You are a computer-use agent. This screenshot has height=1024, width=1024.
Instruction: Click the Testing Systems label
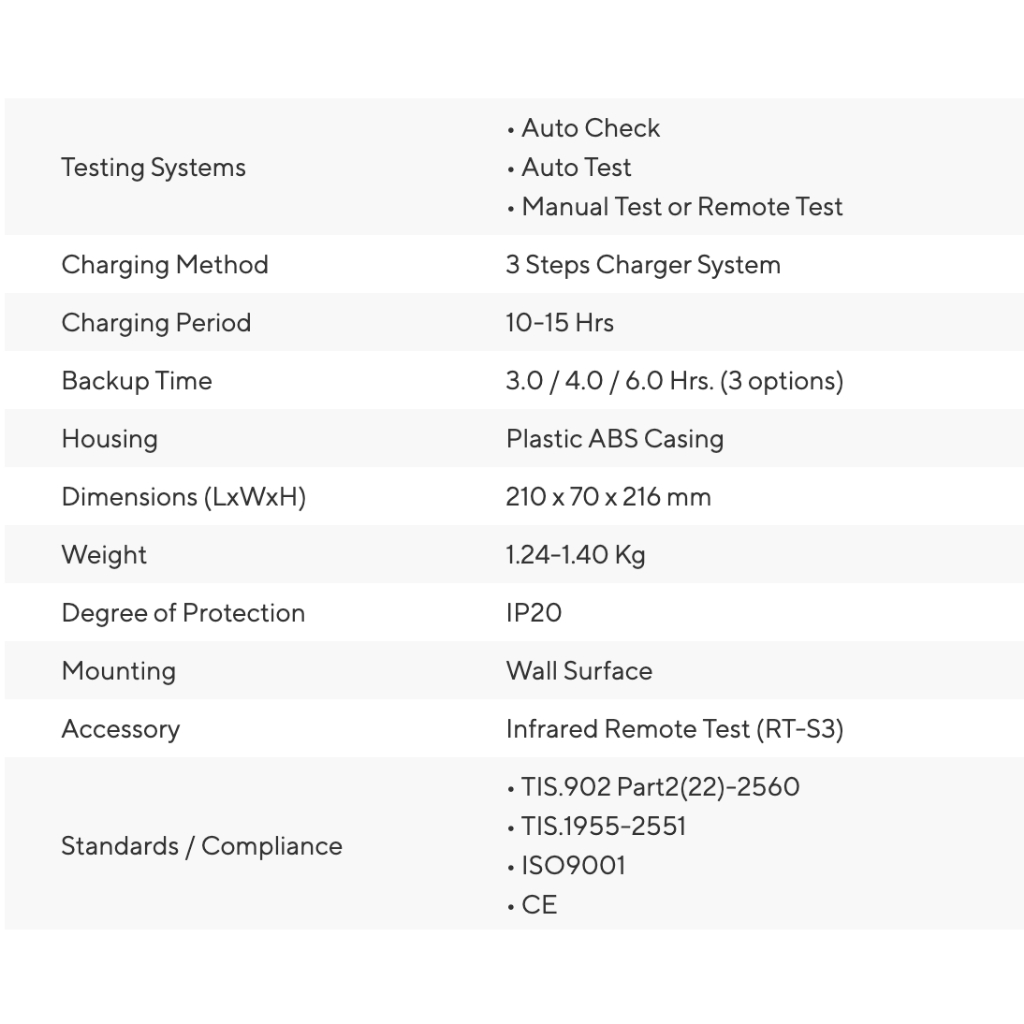[x=153, y=168]
